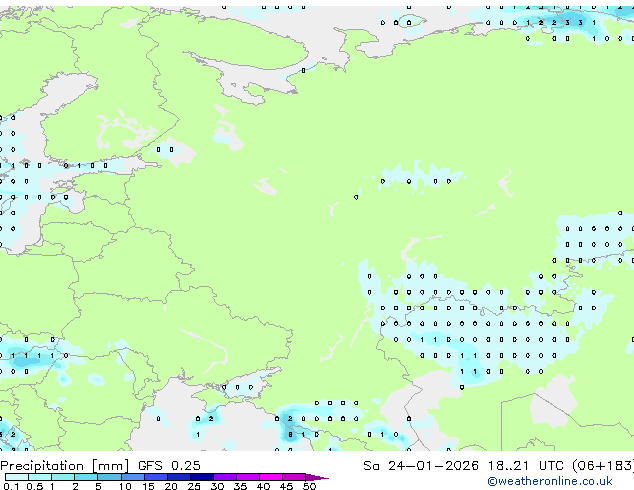The image size is (634, 490).
Task: Click the '50' legend scale label
Action: coord(309,486)
